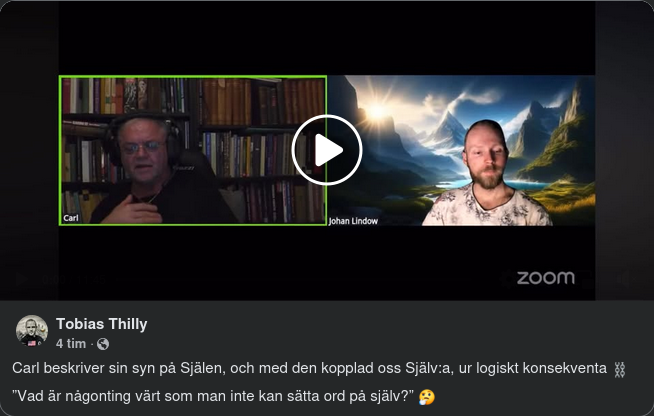The height and width of the screenshot is (416, 654).
Task: Open Tobias Thilly's profile picture
Action: coord(32,331)
